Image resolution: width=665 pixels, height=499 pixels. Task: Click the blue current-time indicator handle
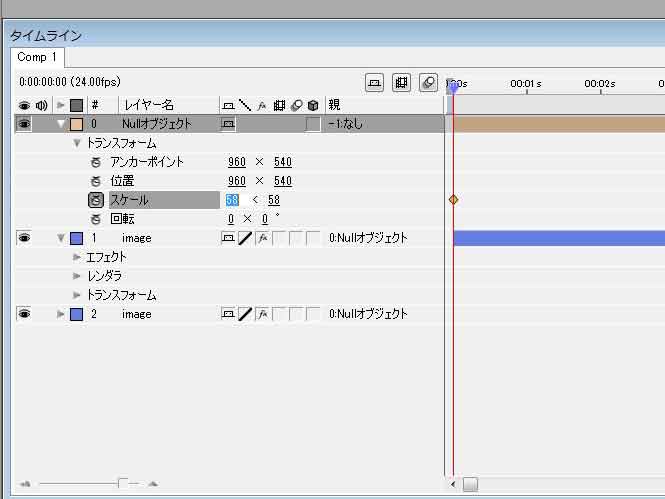pyautogui.click(x=453, y=86)
